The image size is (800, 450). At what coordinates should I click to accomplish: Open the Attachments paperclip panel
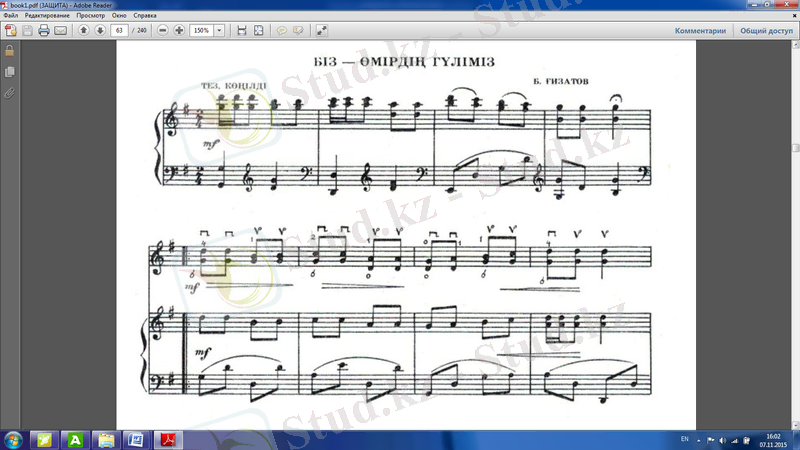(x=10, y=92)
